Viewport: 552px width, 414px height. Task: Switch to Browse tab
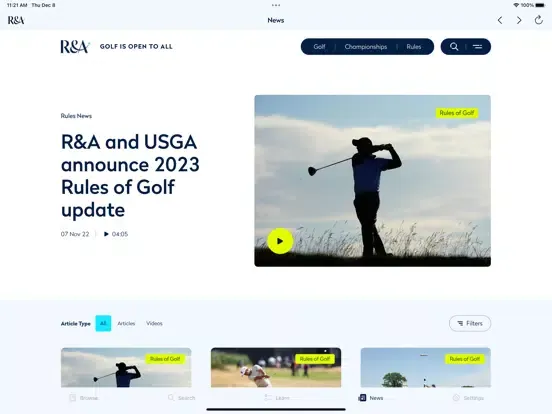point(84,398)
